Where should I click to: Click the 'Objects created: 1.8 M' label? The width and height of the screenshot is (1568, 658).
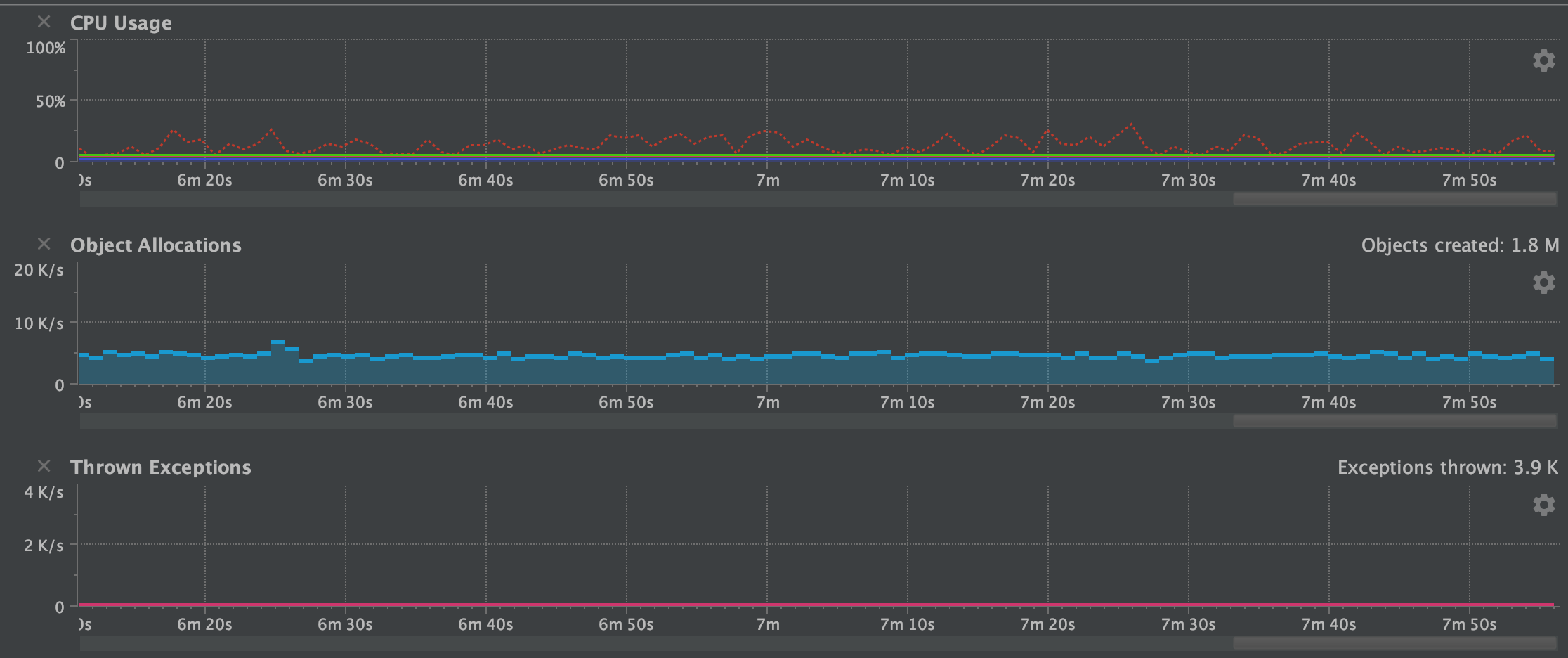(x=1460, y=245)
